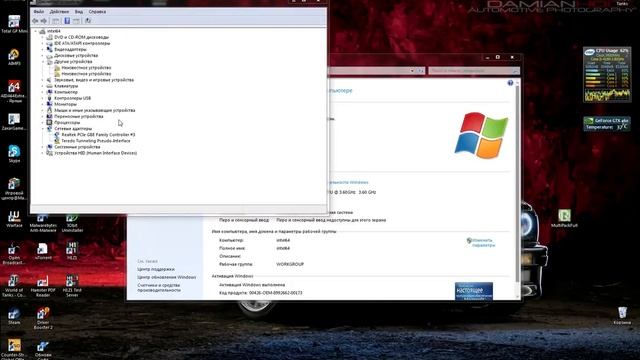Select Устройства HID (Human Interface Devices)

click(x=96, y=153)
